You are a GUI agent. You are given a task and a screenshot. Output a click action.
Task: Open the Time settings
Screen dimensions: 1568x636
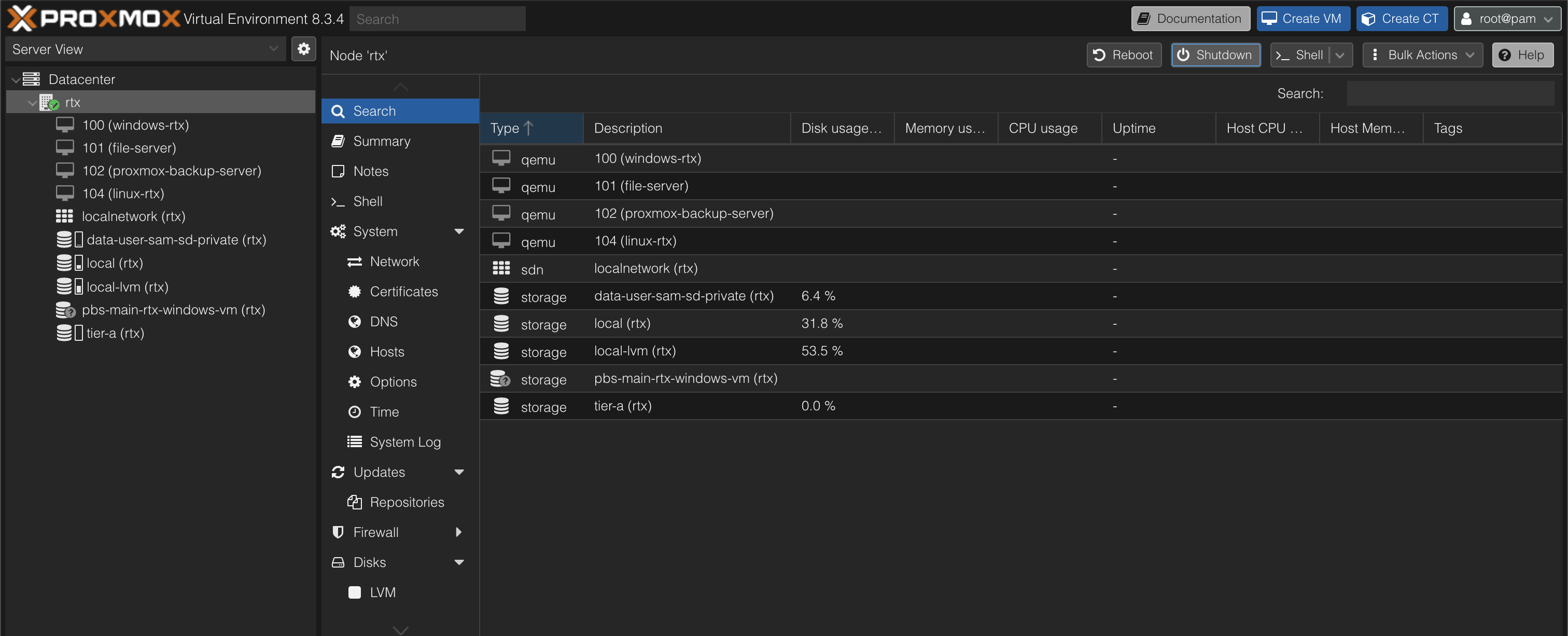[x=400, y=412]
